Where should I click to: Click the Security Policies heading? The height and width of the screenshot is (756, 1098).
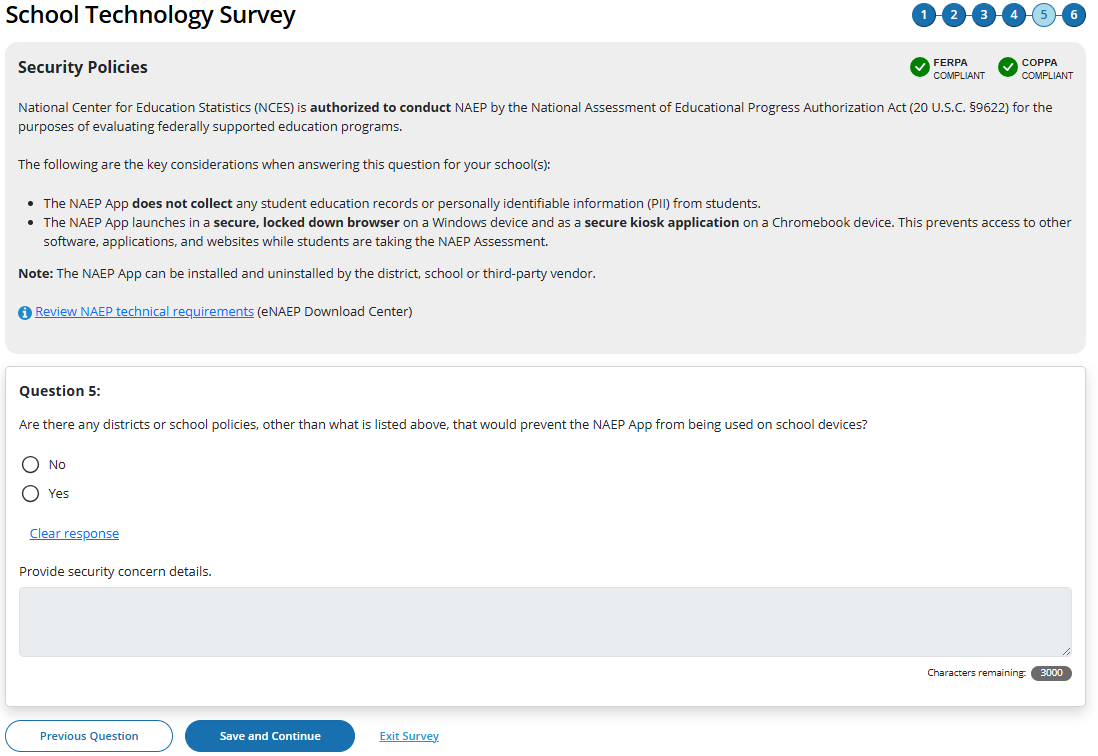(x=83, y=68)
